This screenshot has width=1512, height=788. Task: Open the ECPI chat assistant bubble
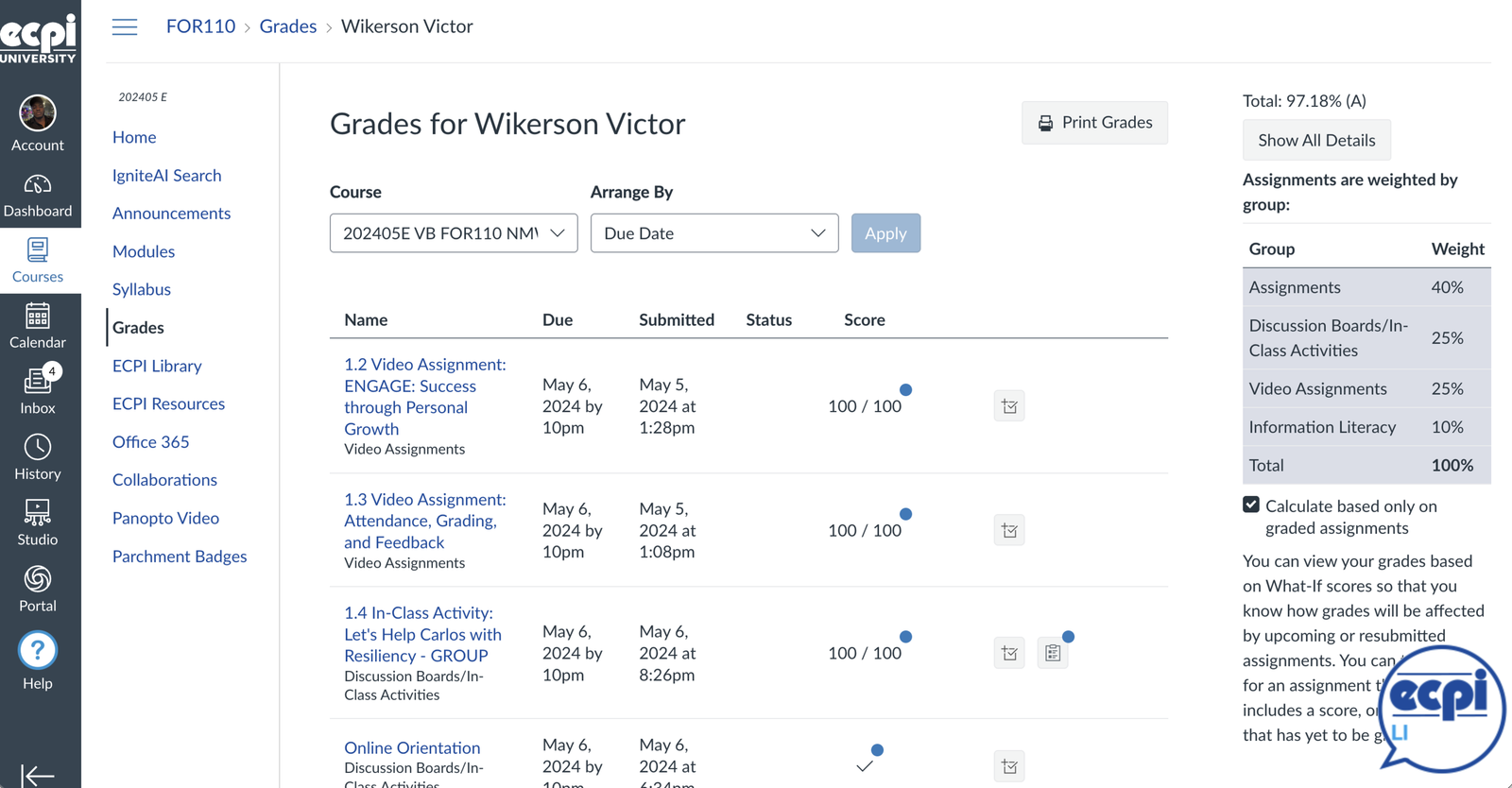pos(1442,709)
